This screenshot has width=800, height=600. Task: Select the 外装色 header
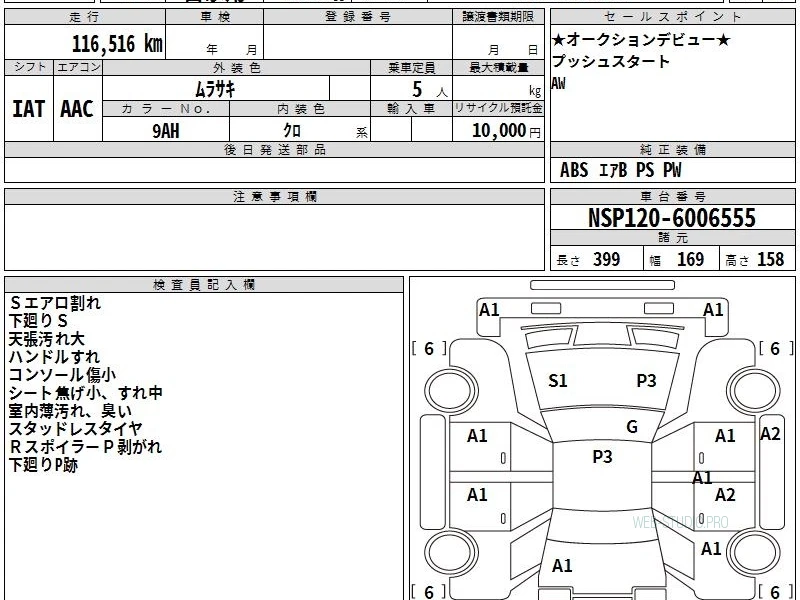237,68
